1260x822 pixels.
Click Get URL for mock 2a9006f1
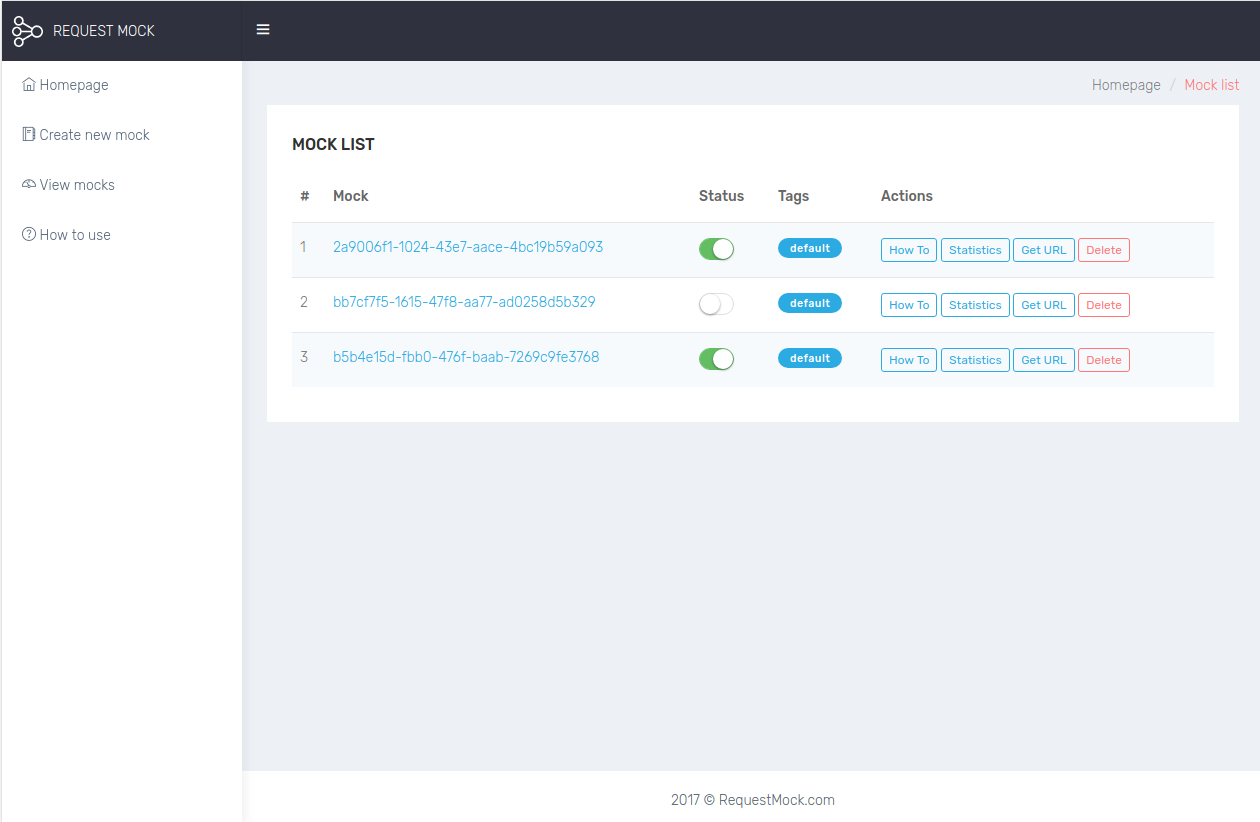1044,250
